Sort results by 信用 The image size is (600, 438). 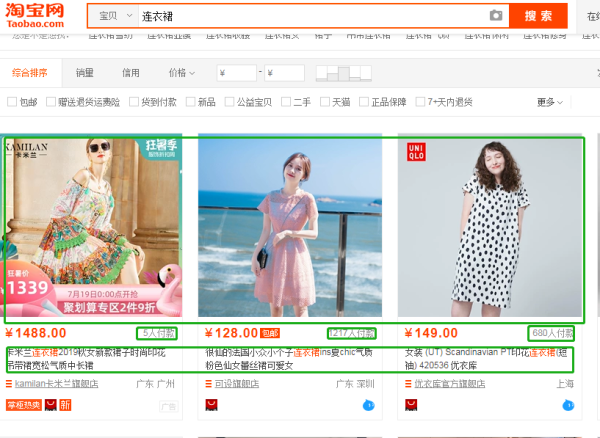[x=131, y=72]
